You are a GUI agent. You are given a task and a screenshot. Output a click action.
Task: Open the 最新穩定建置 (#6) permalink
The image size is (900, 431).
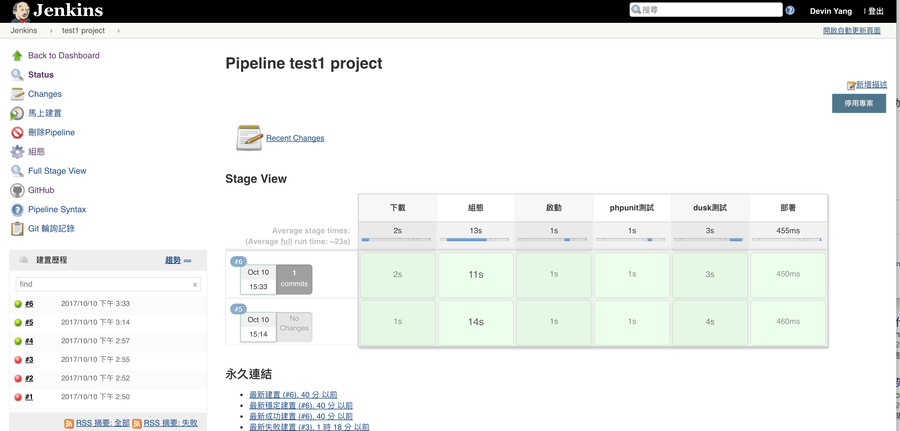[301, 406]
